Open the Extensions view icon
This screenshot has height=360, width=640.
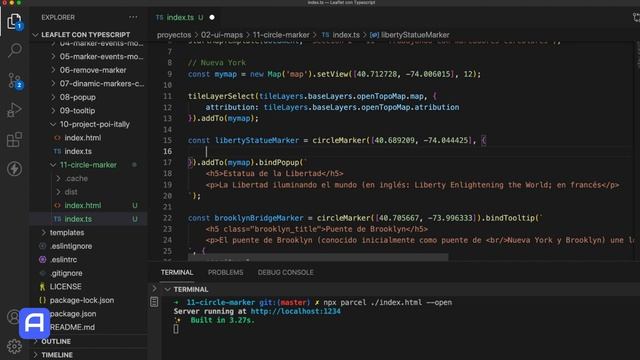click(x=14, y=140)
